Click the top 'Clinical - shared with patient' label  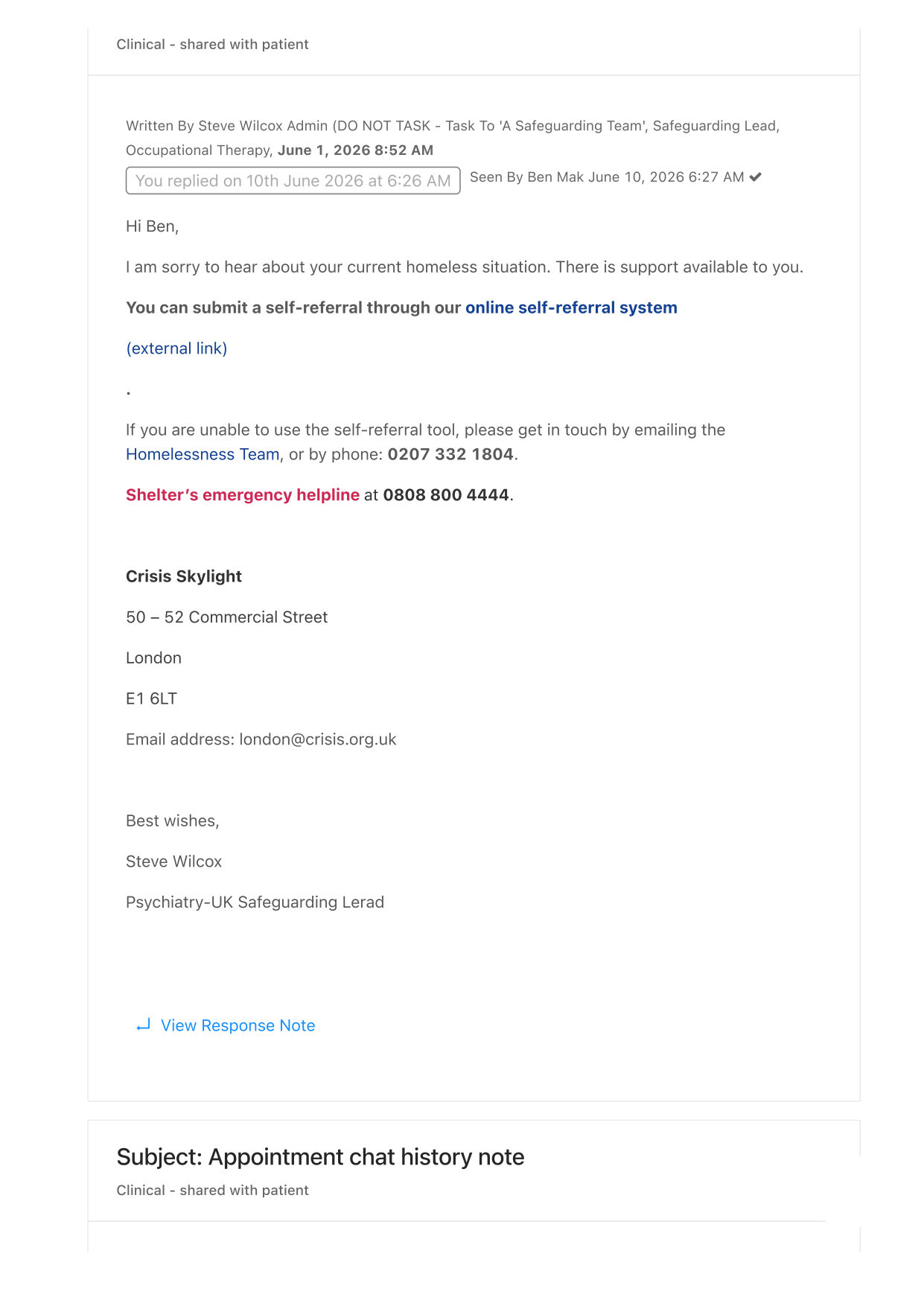(212, 45)
